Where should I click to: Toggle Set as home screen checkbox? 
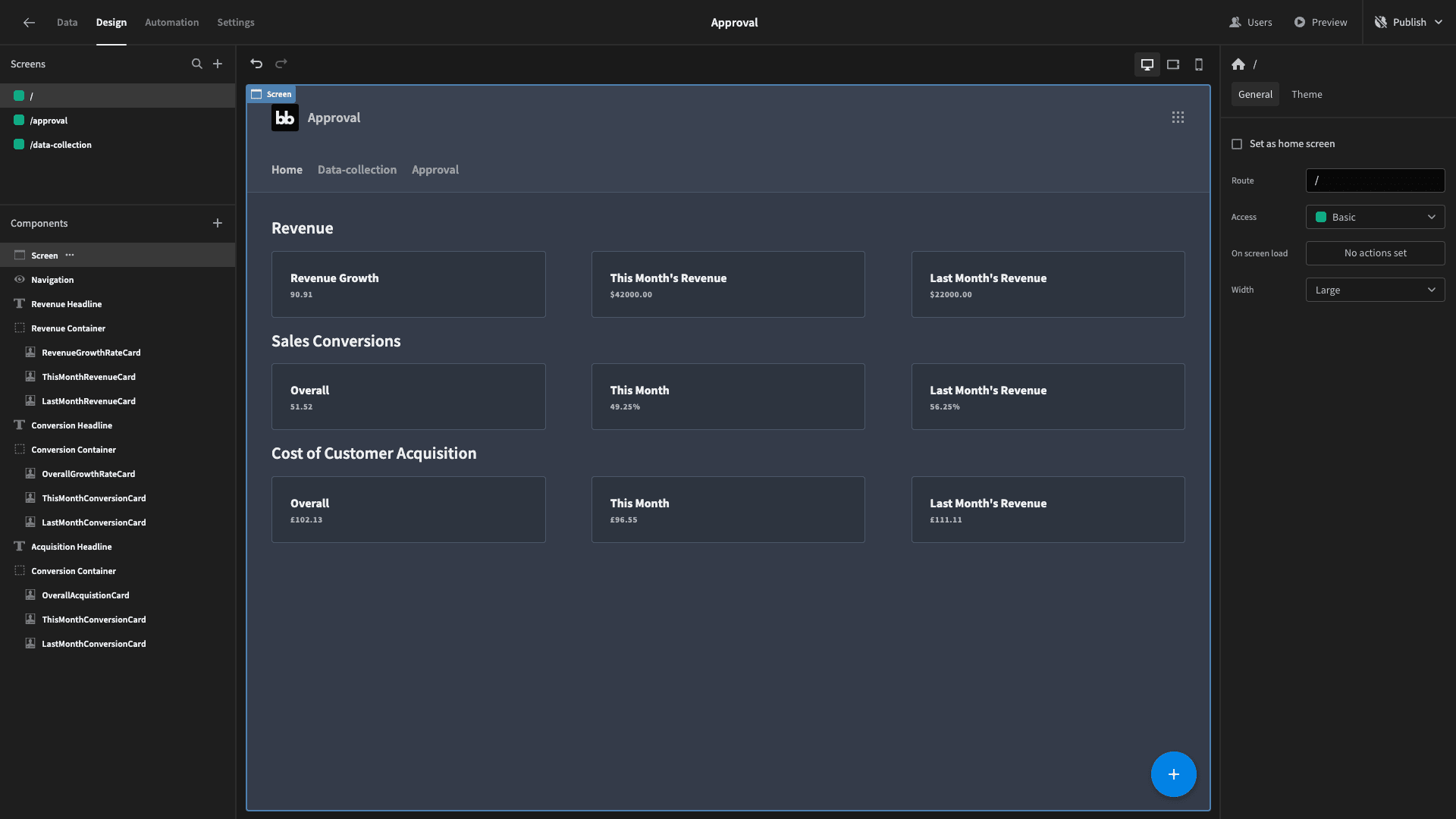(x=1237, y=144)
